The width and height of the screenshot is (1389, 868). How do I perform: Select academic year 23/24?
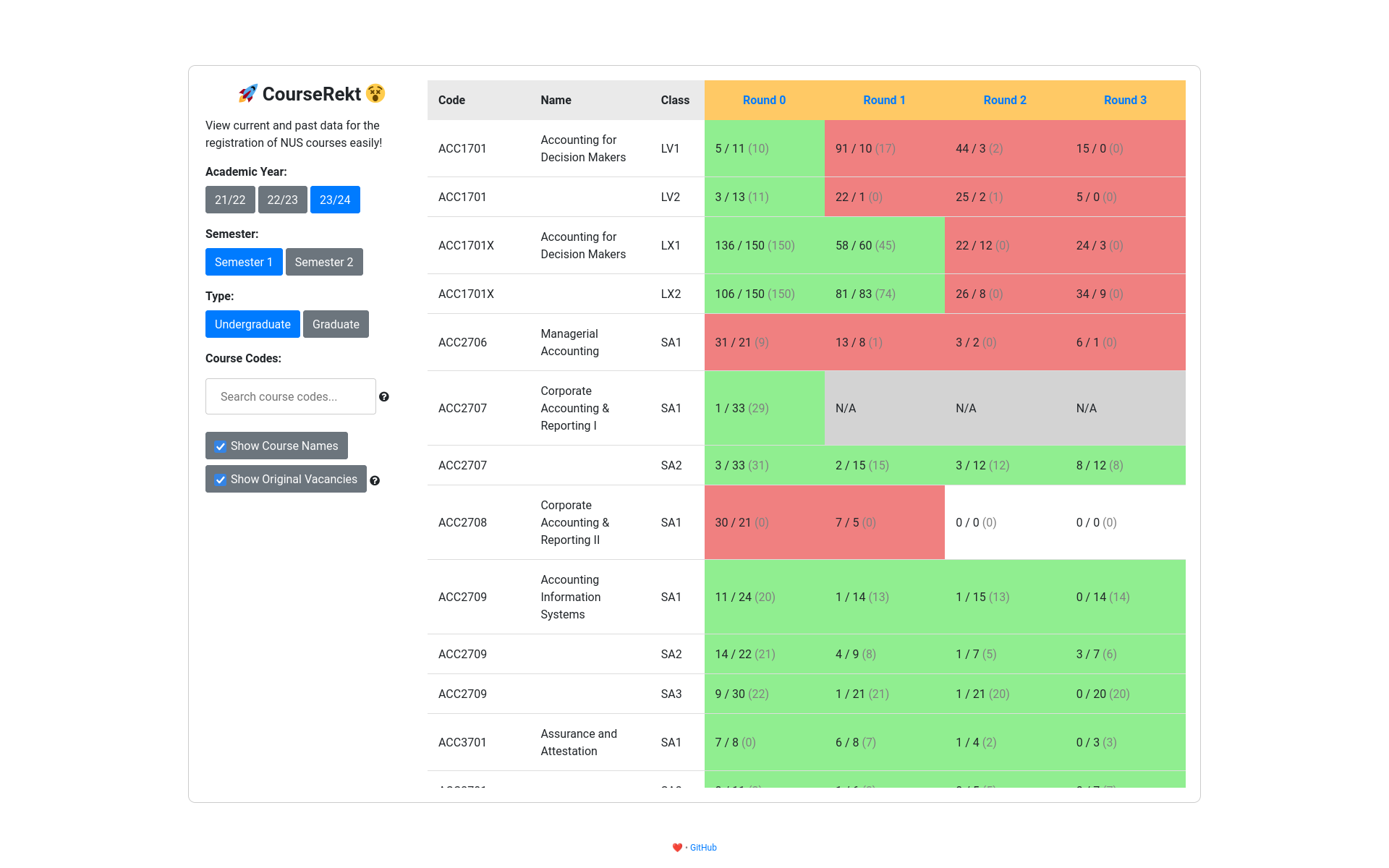pyautogui.click(x=335, y=200)
